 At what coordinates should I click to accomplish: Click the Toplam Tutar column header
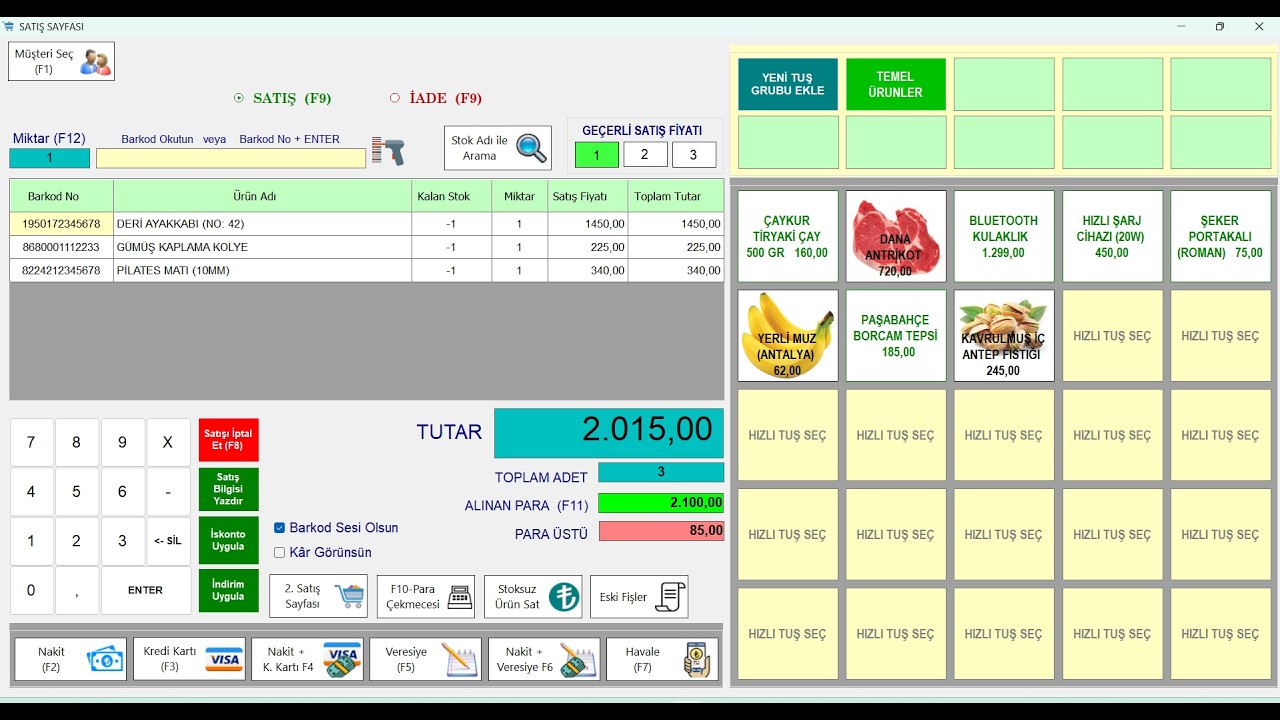tap(676, 196)
